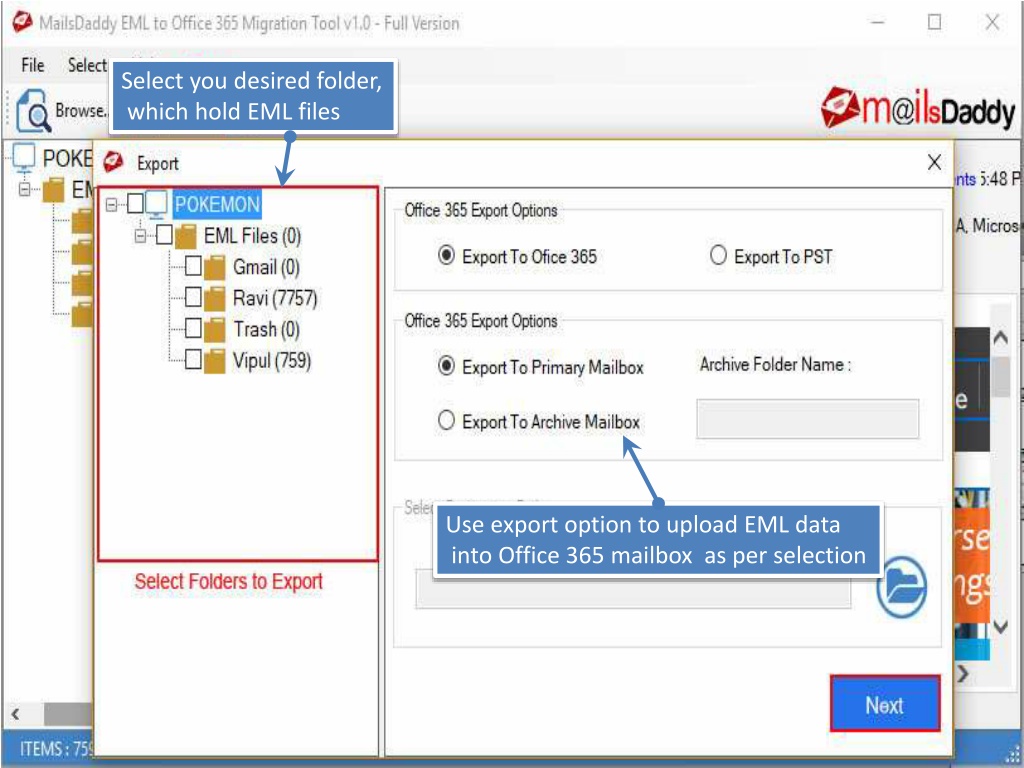The image size is (1024, 768).
Task: Select the Trash (0) tree label
Action: coord(266,329)
